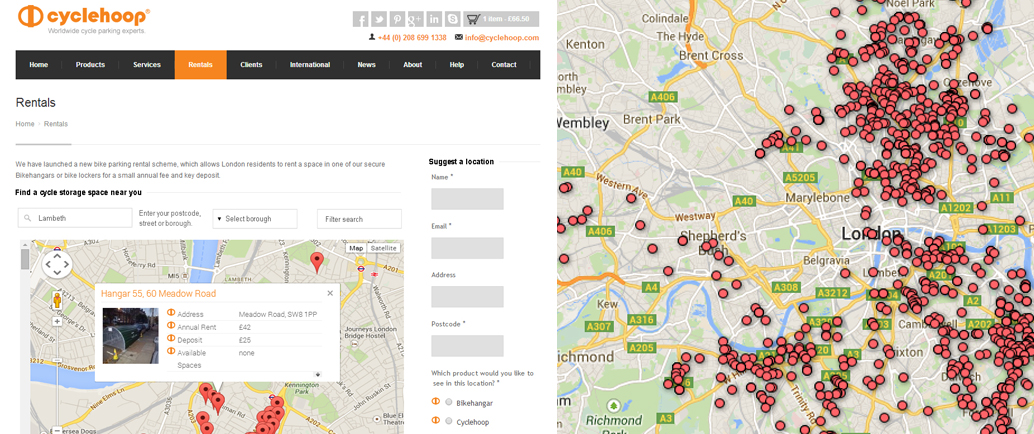1034x434 pixels.
Task: Click the Bikehangar photo thumbnail in popup
Action: tap(131, 336)
